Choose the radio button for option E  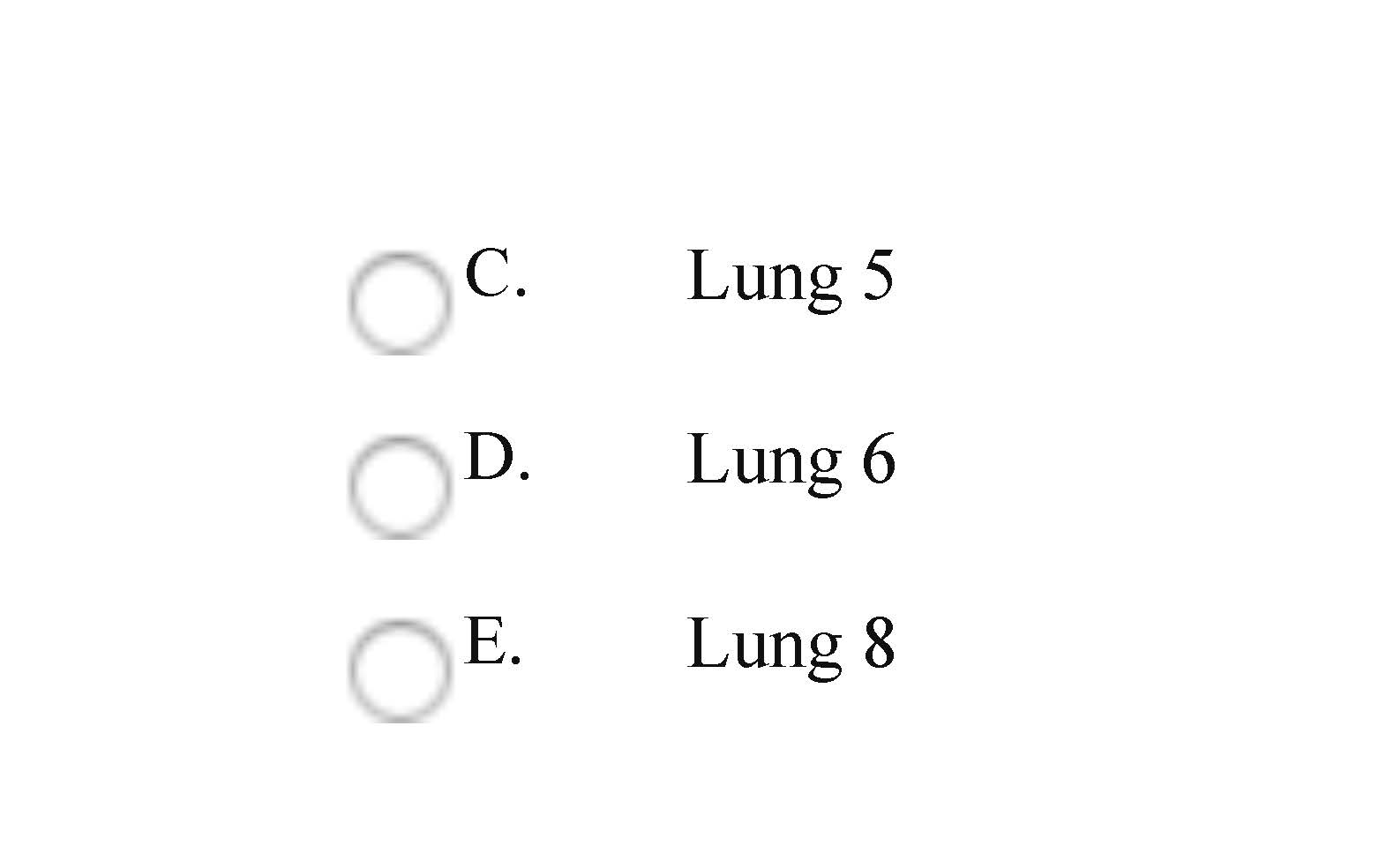pyautogui.click(x=400, y=670)
